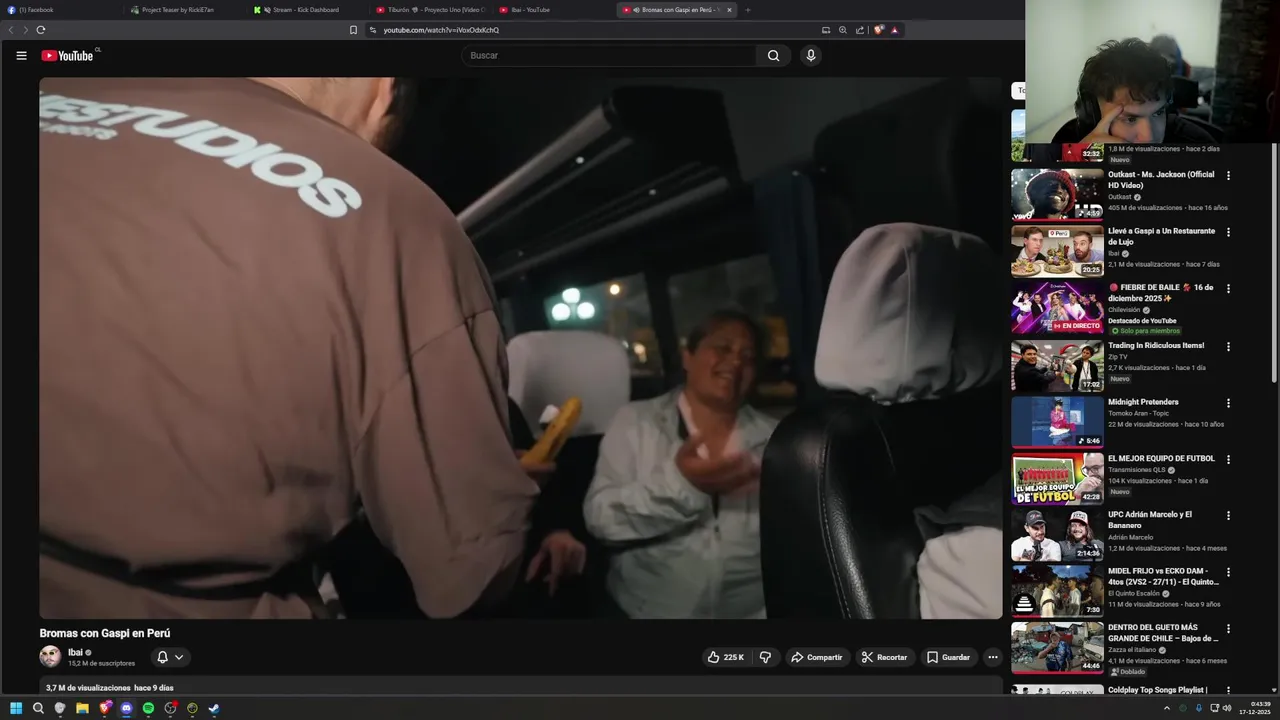Go back with the browser back arrow
Viewport: 1280px width, 720px height.
point(11,30)
